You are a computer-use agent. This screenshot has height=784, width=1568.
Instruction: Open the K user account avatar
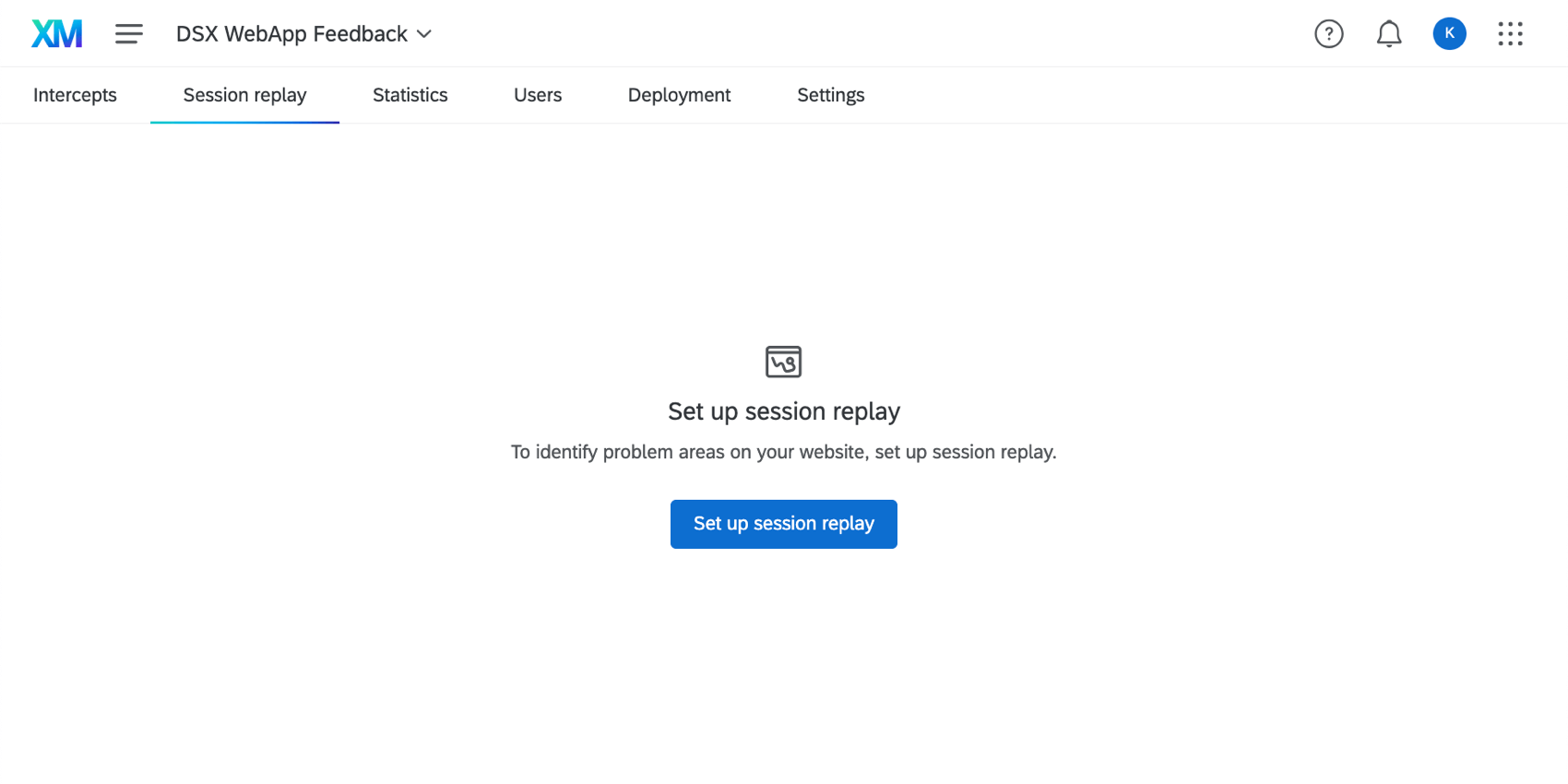(1449, 33)
